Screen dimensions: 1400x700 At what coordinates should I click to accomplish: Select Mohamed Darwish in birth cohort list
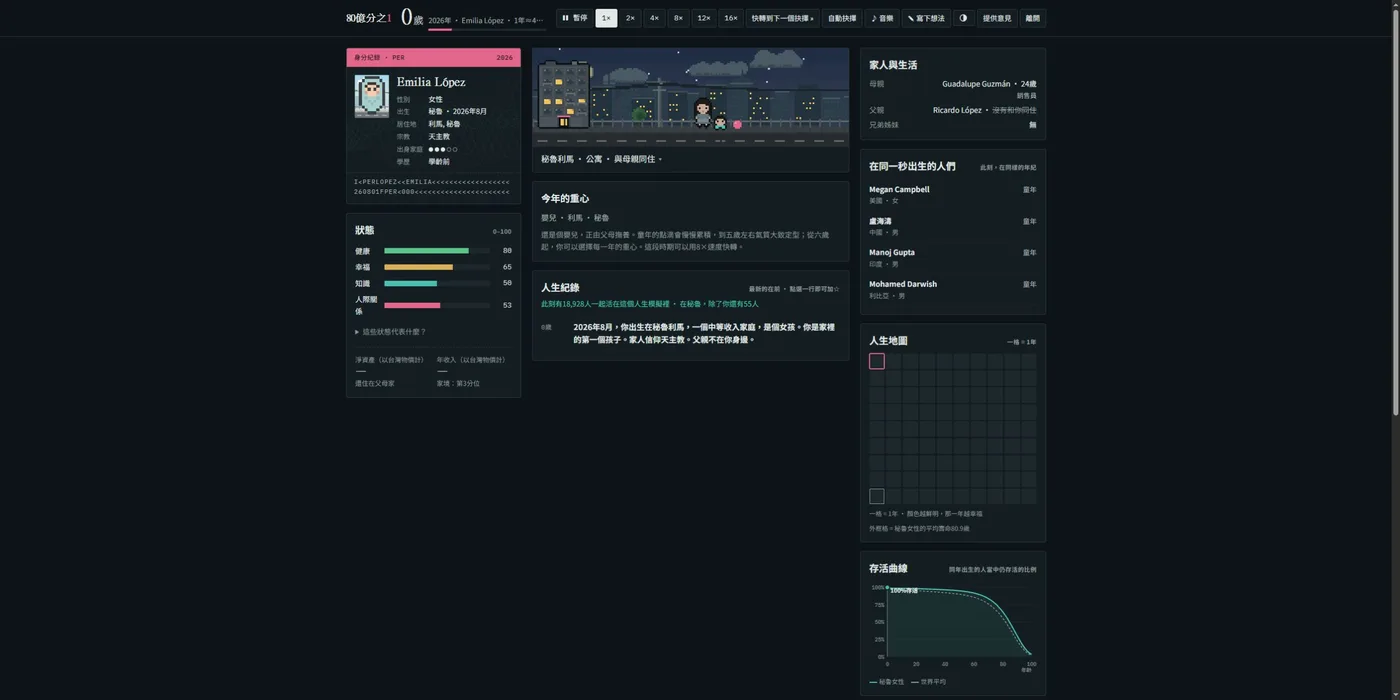pyautogui.click(x=953, y=289)
